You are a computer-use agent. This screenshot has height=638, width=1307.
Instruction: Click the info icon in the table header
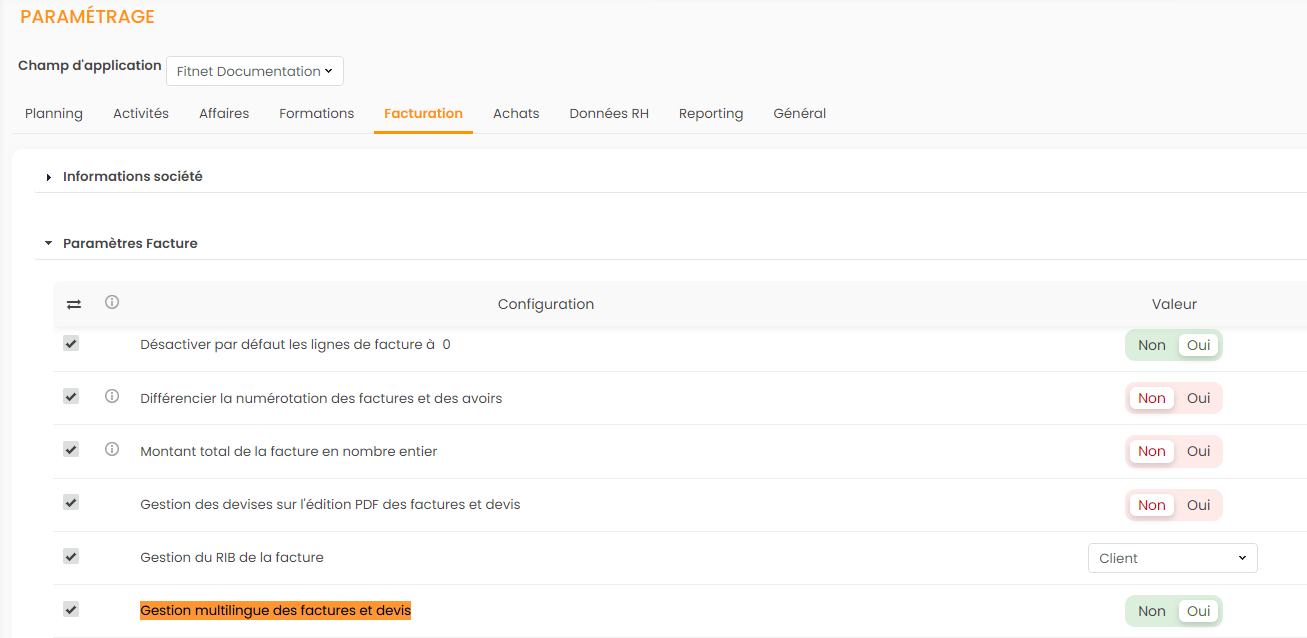112,302
